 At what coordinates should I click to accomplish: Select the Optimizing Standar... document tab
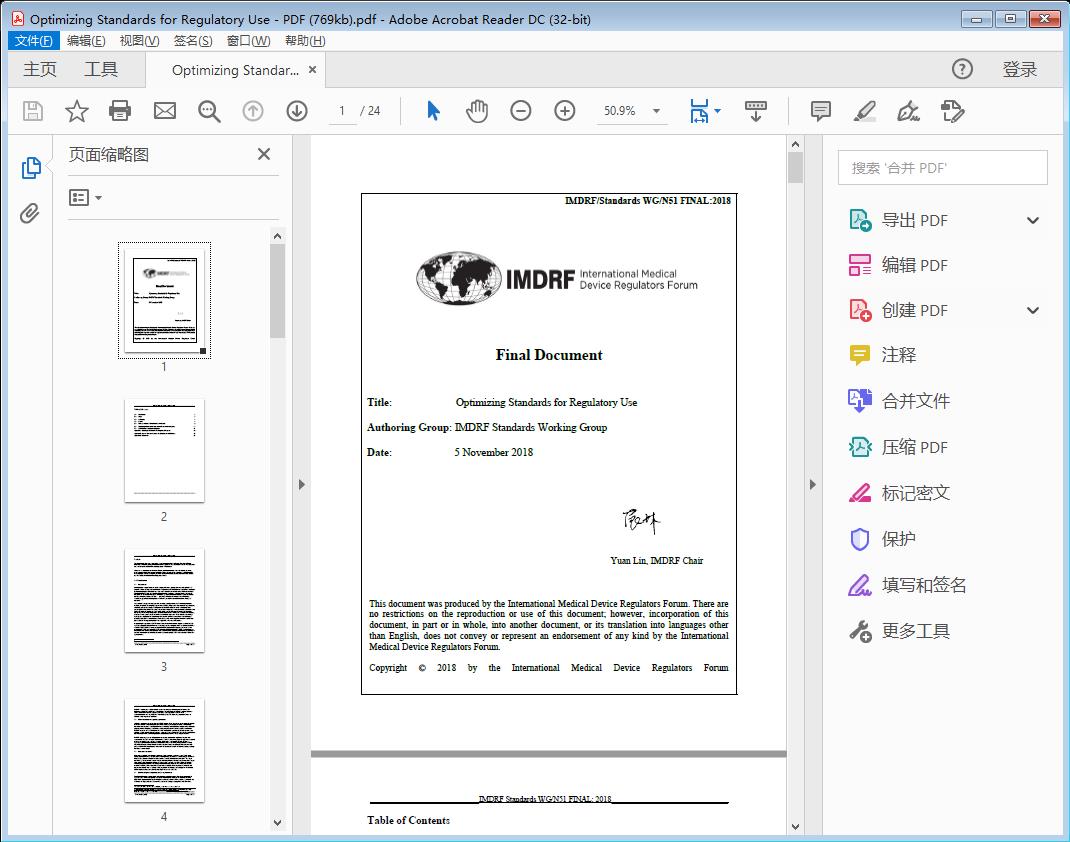coord(235,70)
